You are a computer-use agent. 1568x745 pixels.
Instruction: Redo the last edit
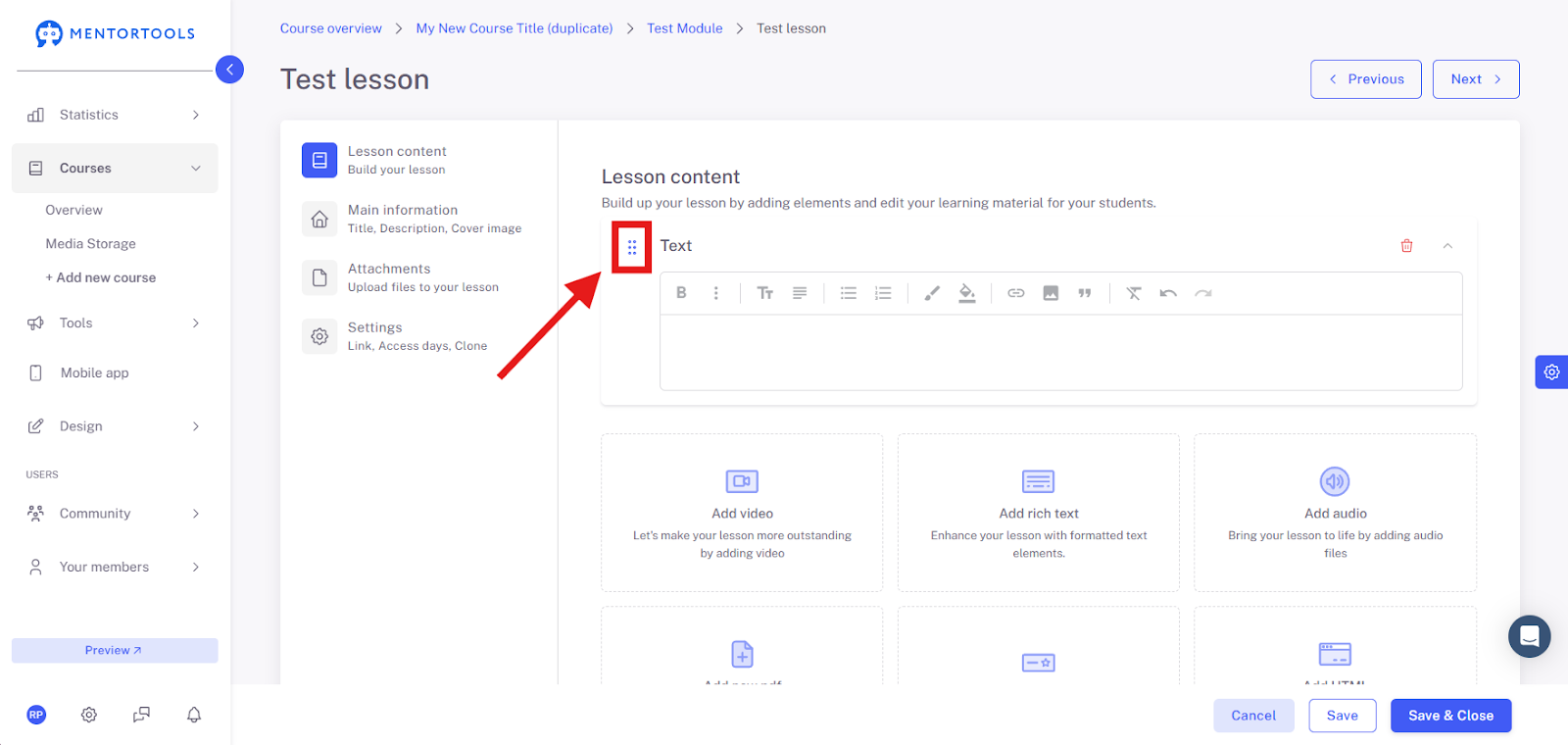click(x=1203, y=293)
